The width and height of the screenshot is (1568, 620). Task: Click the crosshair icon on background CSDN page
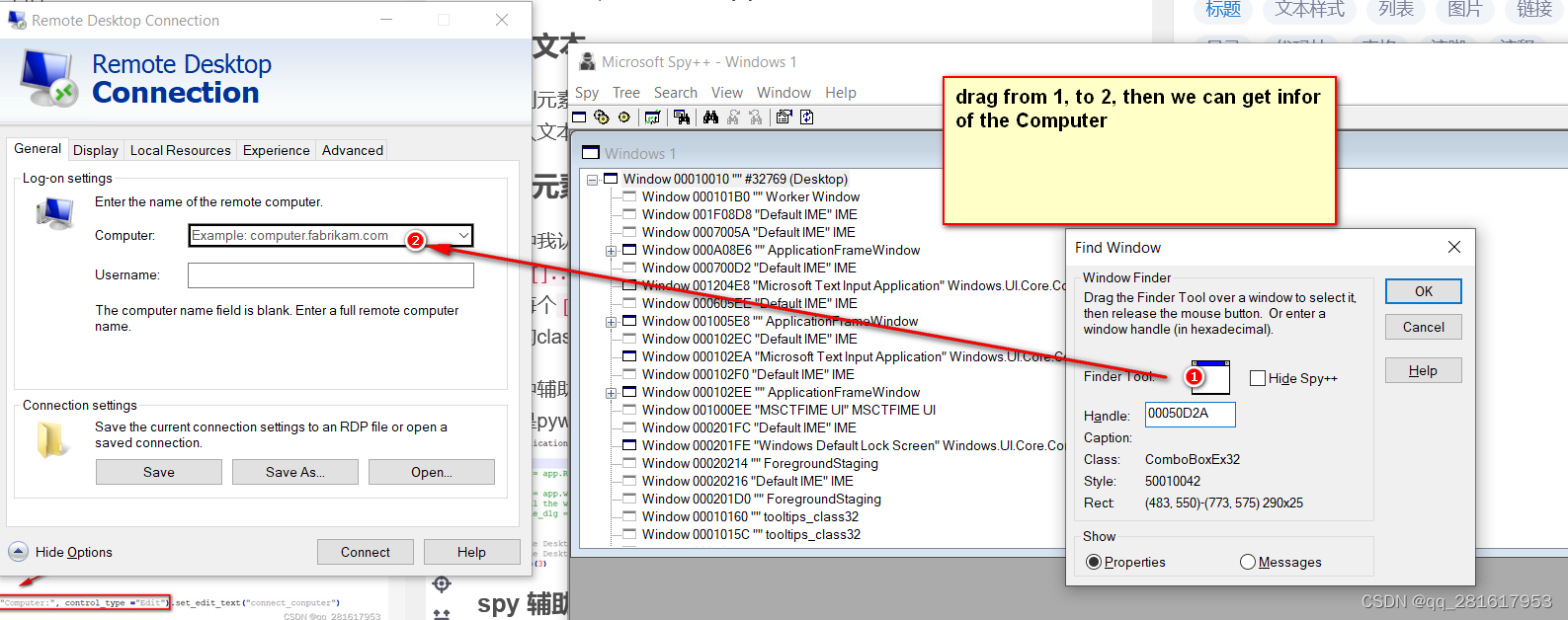pyautogui.click(x=442, y=584)
